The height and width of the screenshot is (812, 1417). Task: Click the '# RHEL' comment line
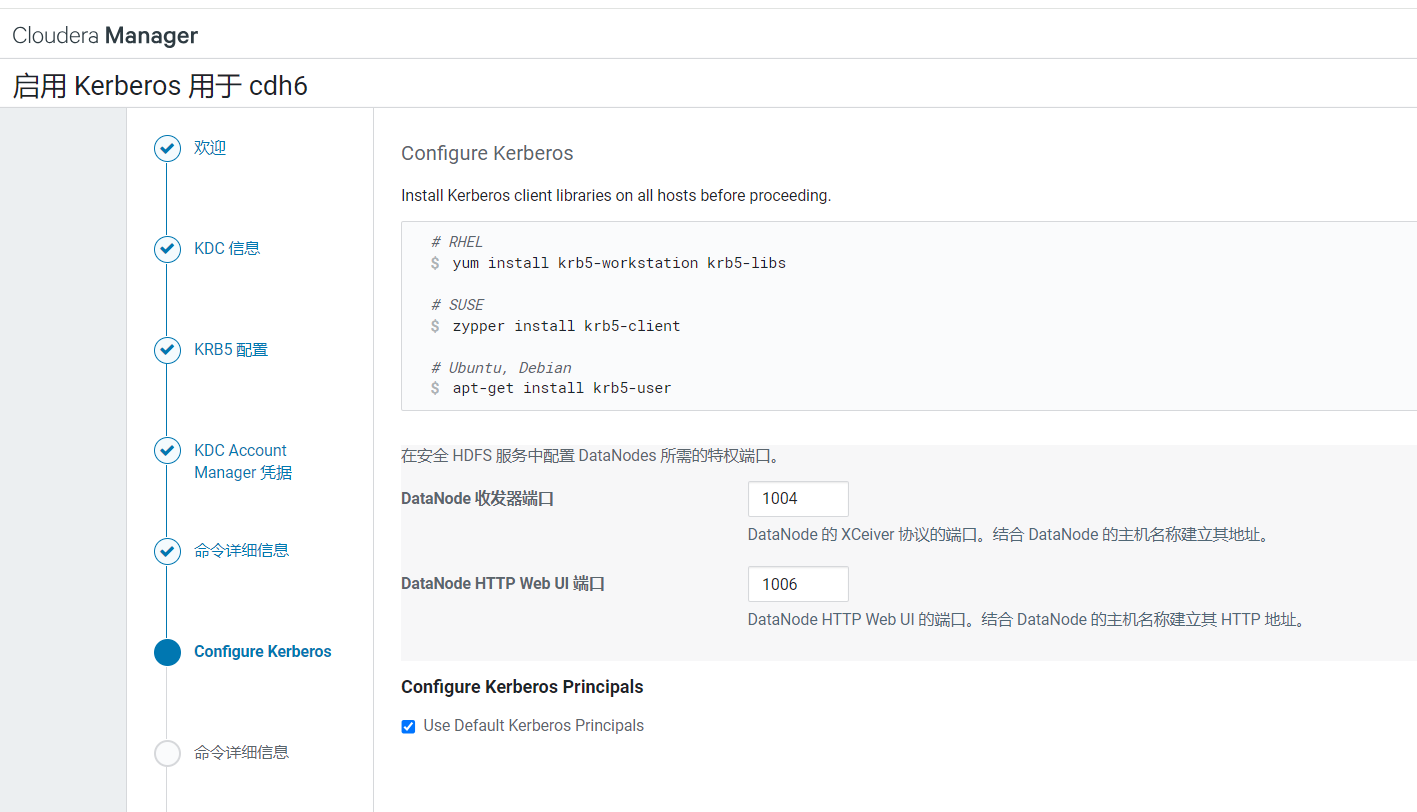coord(457,242)
